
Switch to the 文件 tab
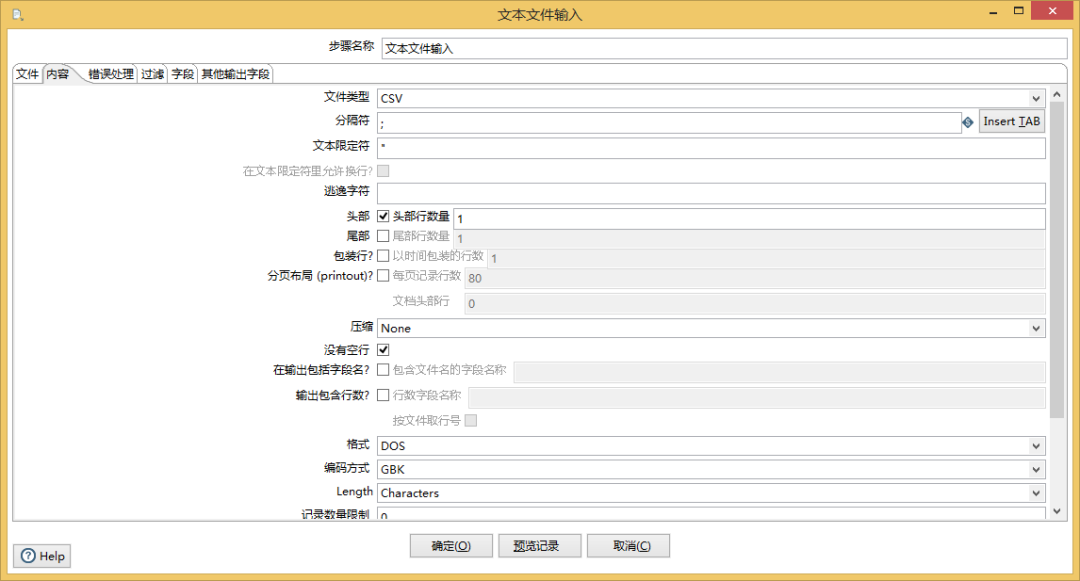tap(27, 74)
